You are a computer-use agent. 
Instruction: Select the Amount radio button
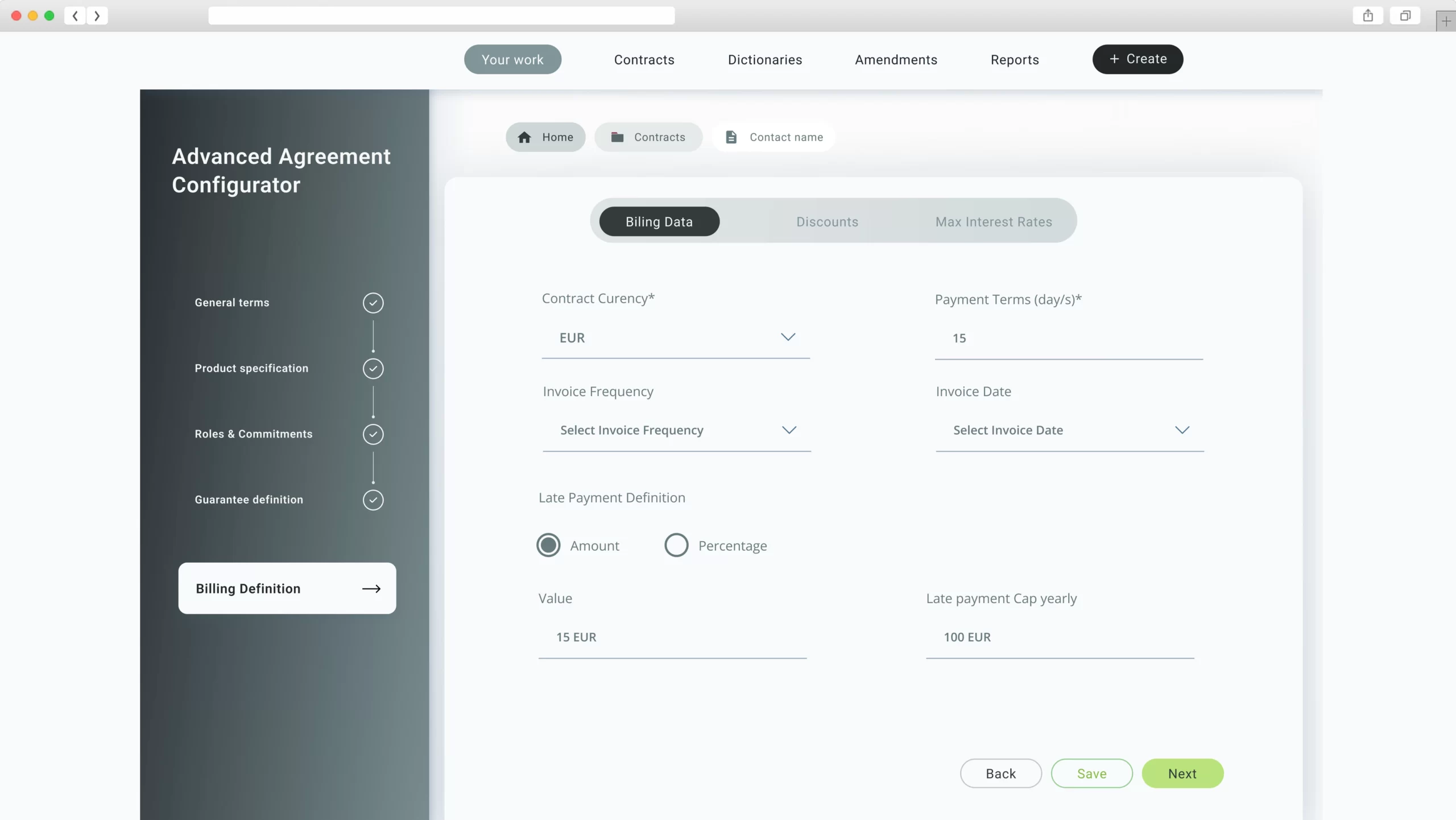coord(548,545)
